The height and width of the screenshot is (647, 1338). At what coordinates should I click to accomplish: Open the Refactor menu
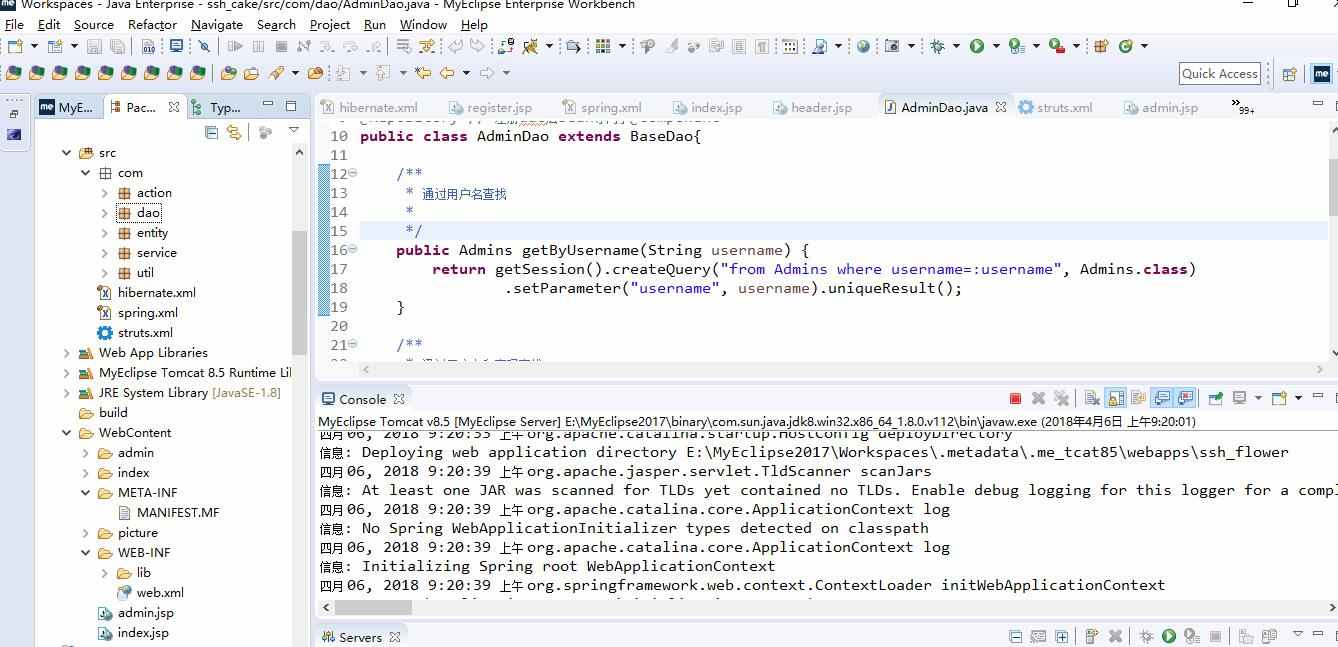tap(152, 24)
